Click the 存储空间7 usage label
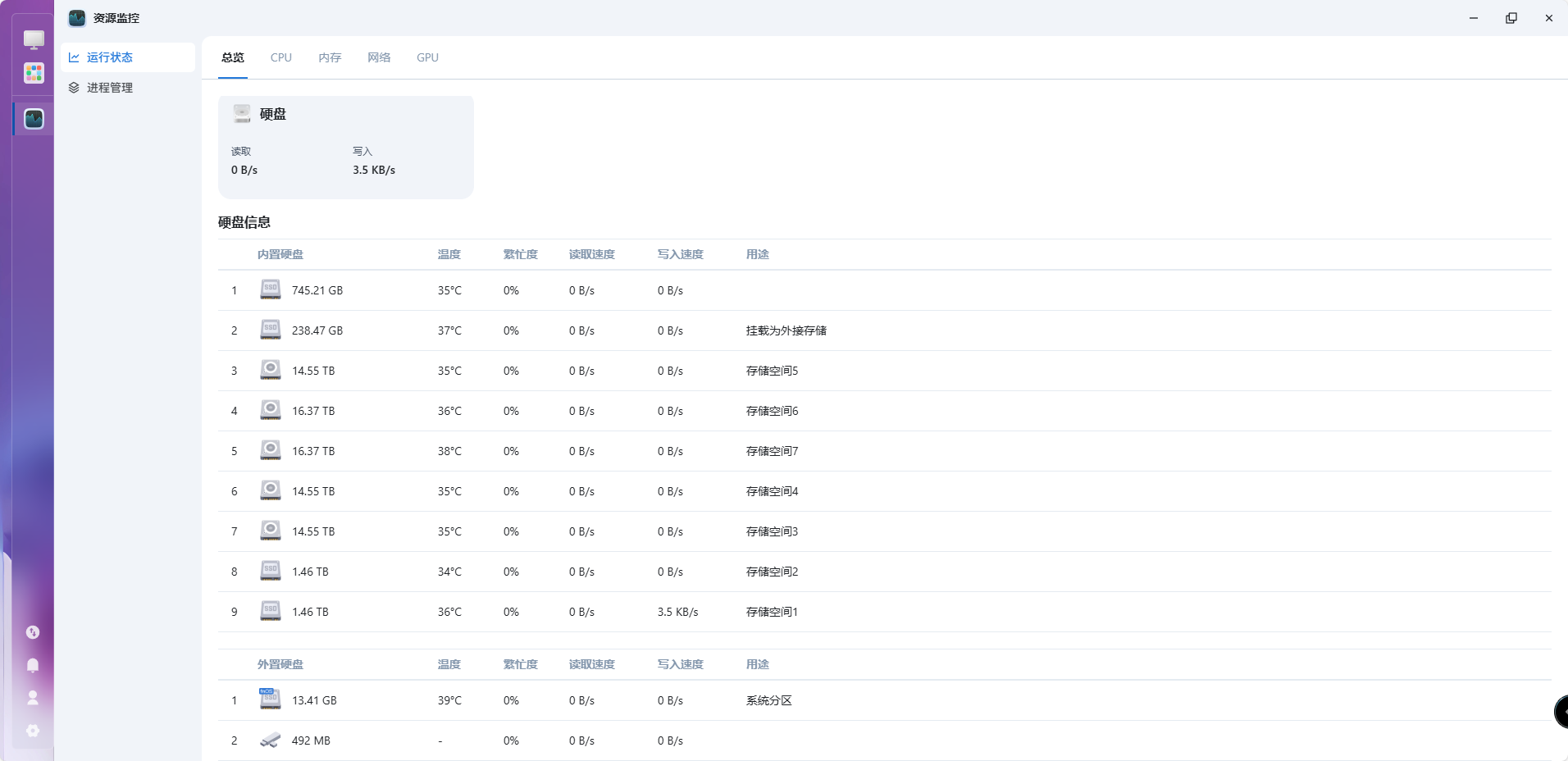Viewport: 1568px width, 761px height. 773,451
